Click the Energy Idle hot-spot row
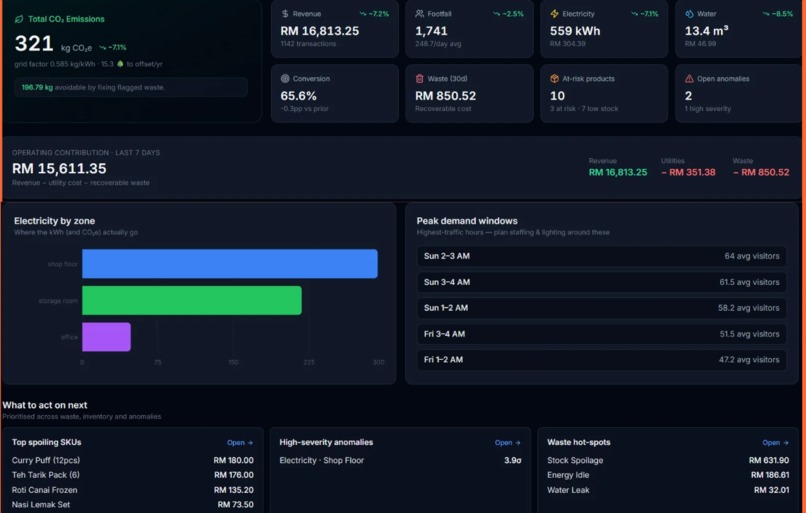 [668, 475]
